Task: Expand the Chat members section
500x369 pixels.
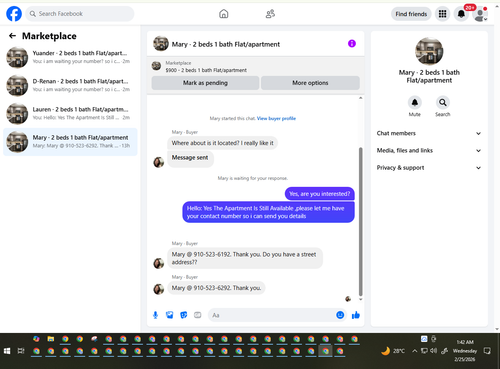Action: tap(429, 133)
